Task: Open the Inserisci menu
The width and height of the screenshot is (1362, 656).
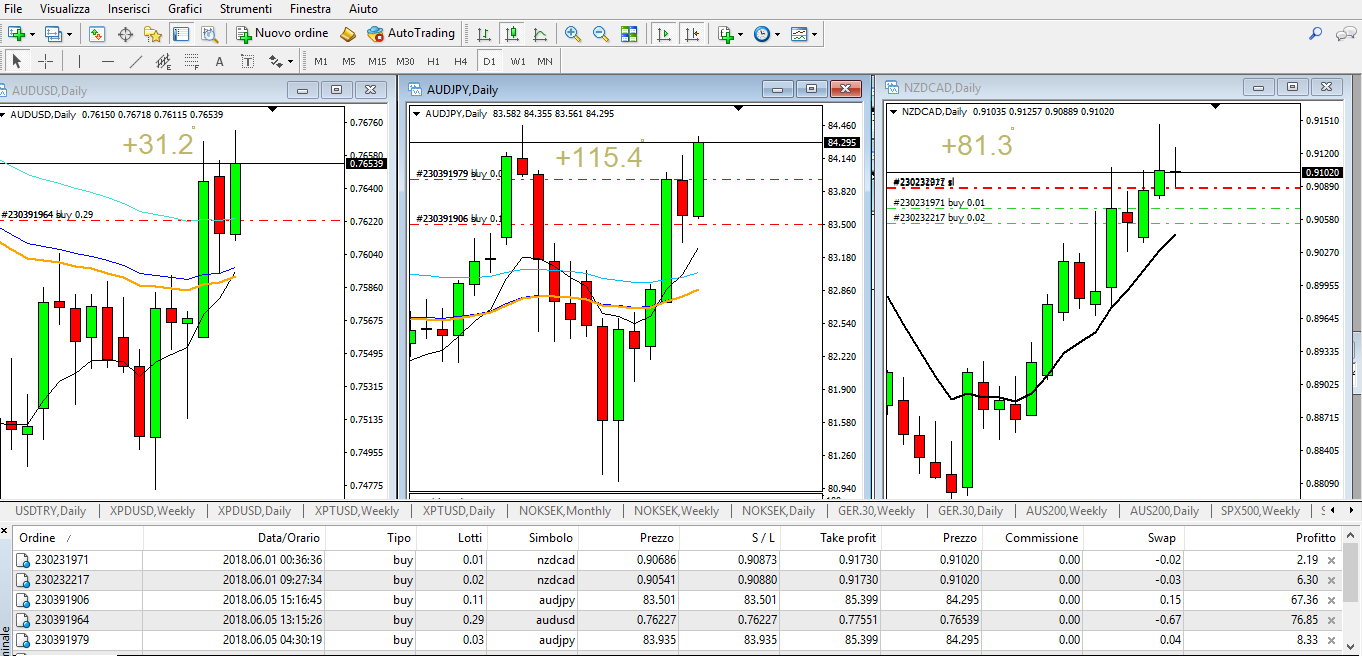Action: (130, 9)
